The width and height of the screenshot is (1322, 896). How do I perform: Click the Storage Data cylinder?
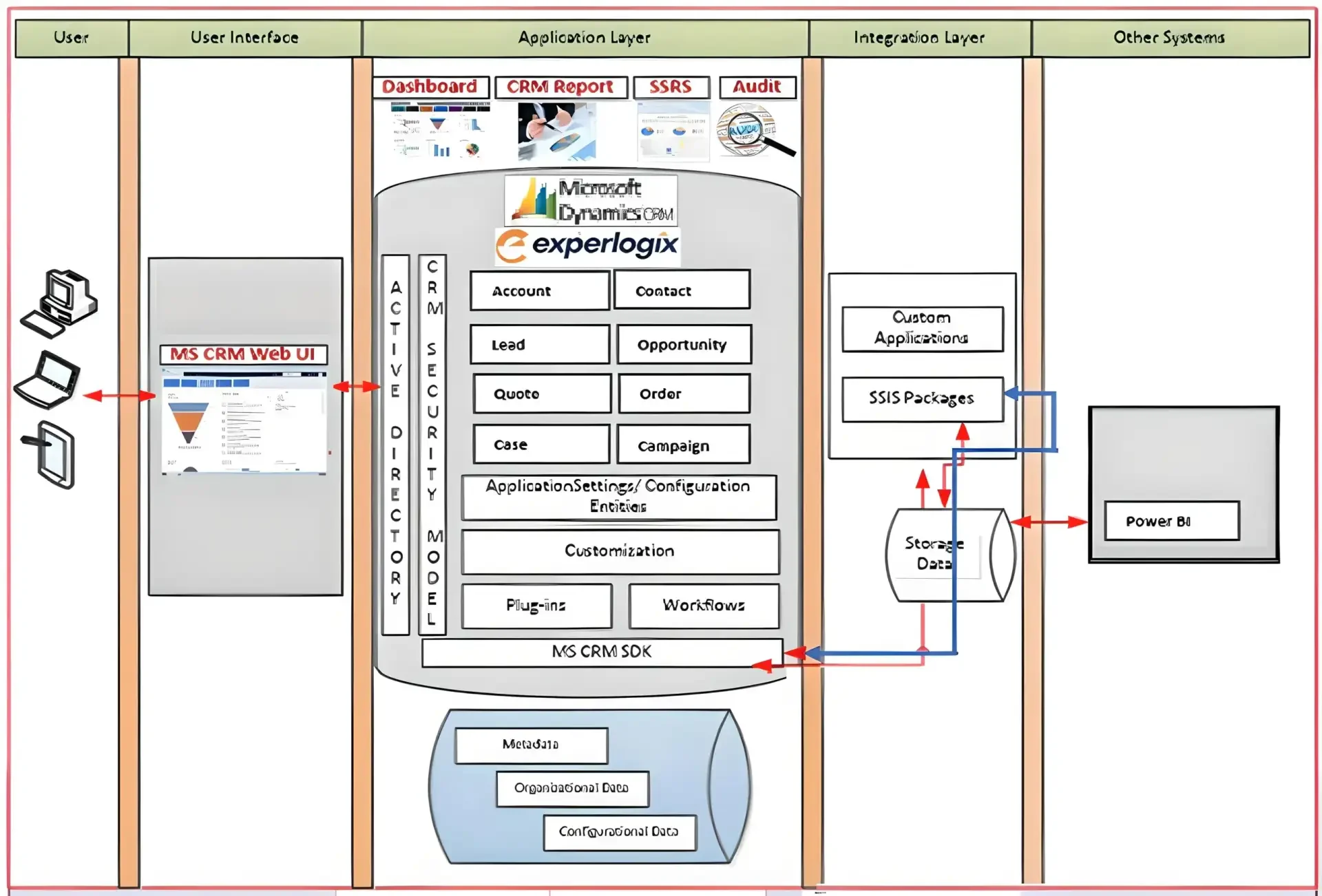point(950,555)
